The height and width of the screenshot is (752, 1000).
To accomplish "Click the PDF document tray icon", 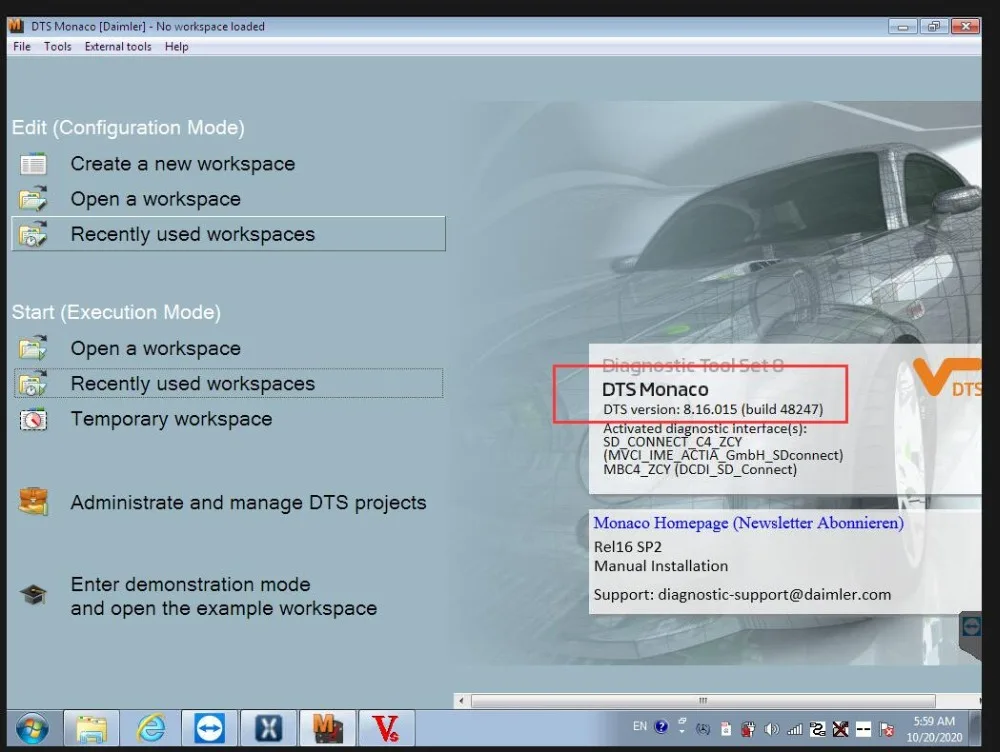I will point(726,729).
